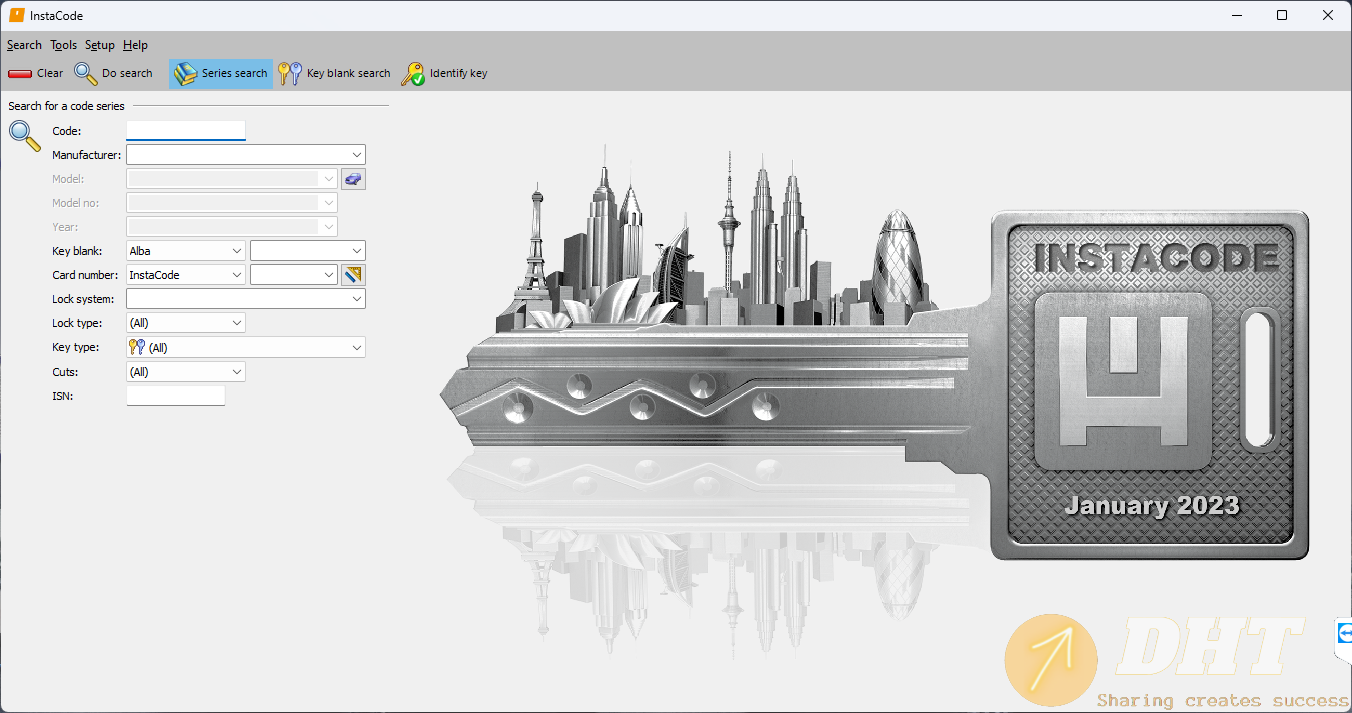Click the car icon beside Model

pyautogui.click(x=353, y=179)
